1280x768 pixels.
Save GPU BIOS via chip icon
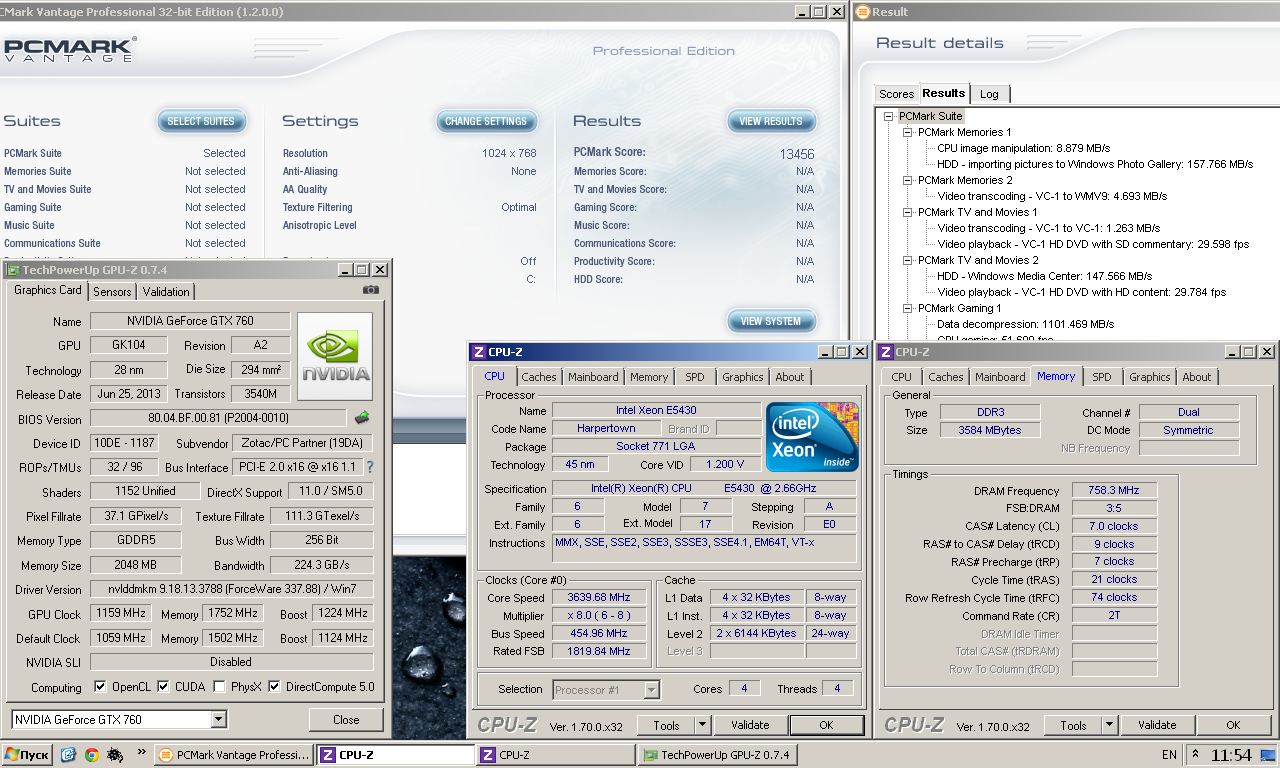(362, 418)
